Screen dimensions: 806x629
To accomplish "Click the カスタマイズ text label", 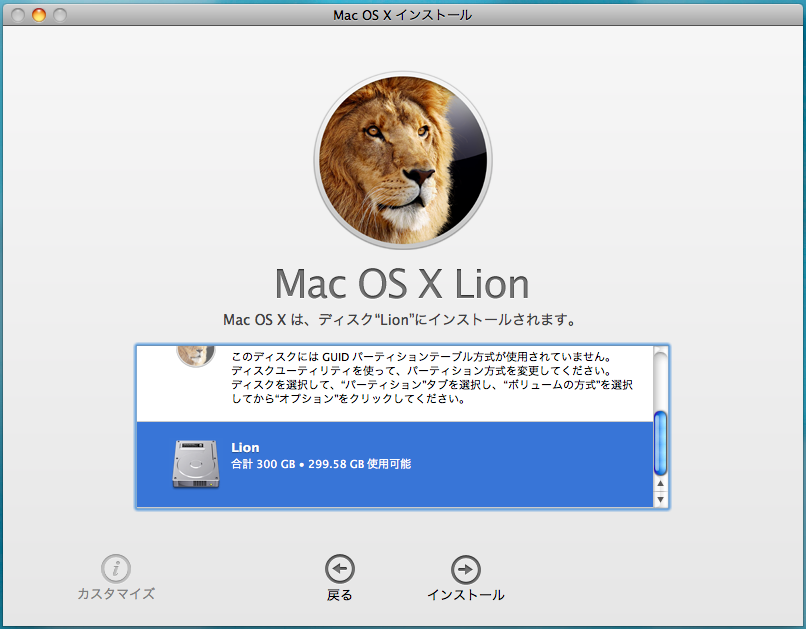I will tap(116, 594).
